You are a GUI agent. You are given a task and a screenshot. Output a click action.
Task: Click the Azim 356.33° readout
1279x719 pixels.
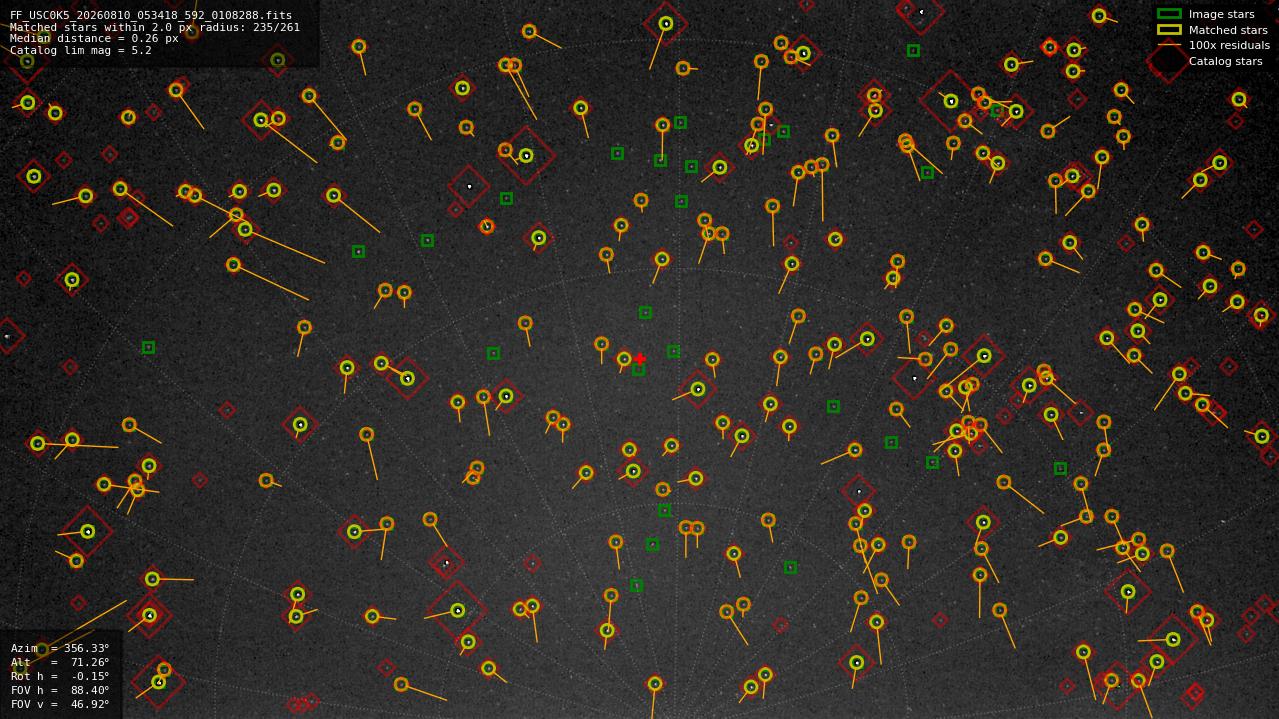pos(60,648)
